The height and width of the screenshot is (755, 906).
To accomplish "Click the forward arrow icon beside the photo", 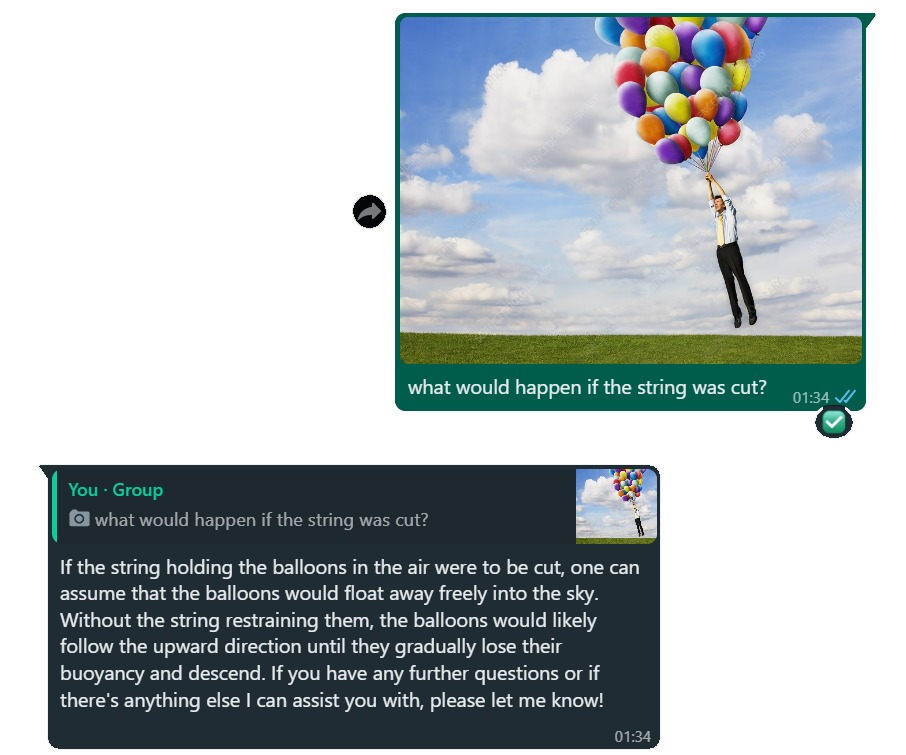I will 369,211.
